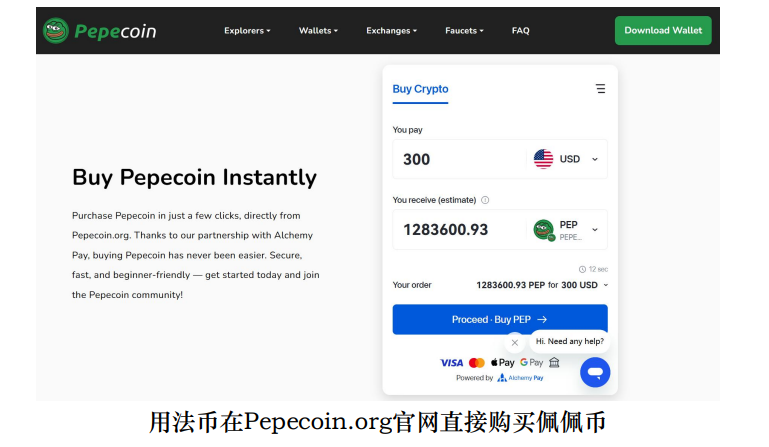Open the Explorers menu
Image resolution: width=769 pixels, height=447 pixels.
tap(247, 30)
